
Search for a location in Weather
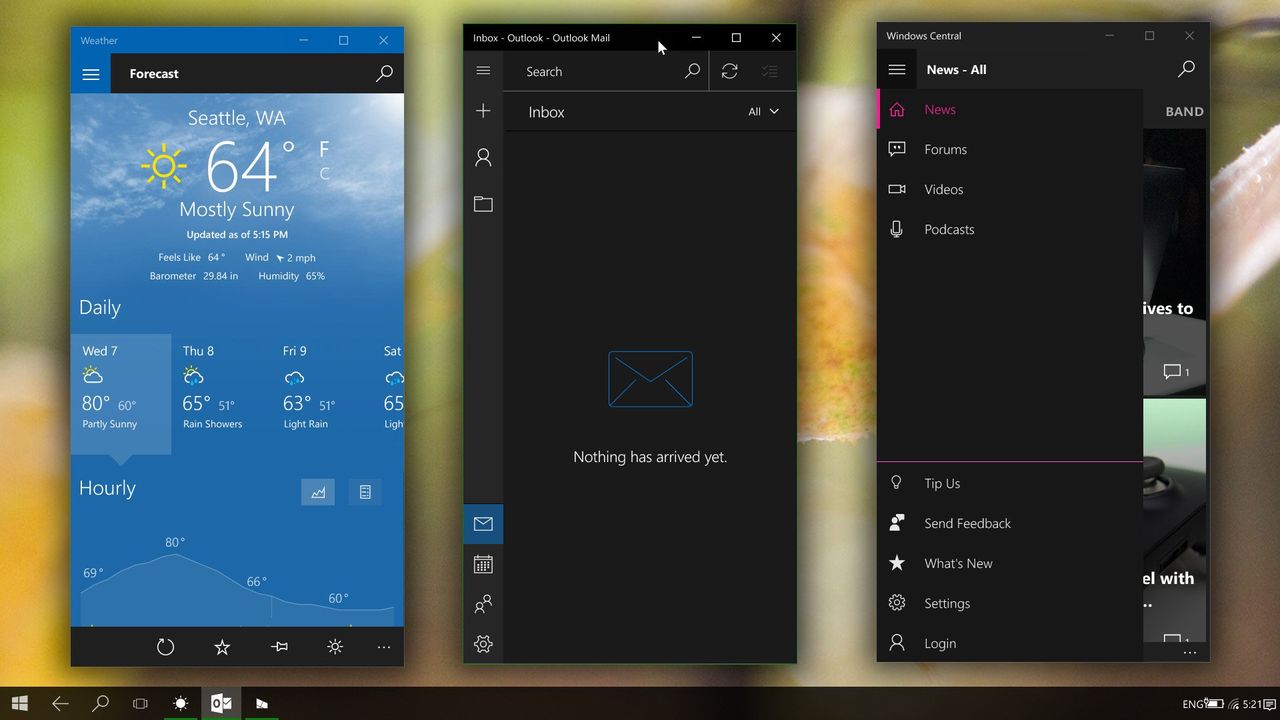point(384,74)
